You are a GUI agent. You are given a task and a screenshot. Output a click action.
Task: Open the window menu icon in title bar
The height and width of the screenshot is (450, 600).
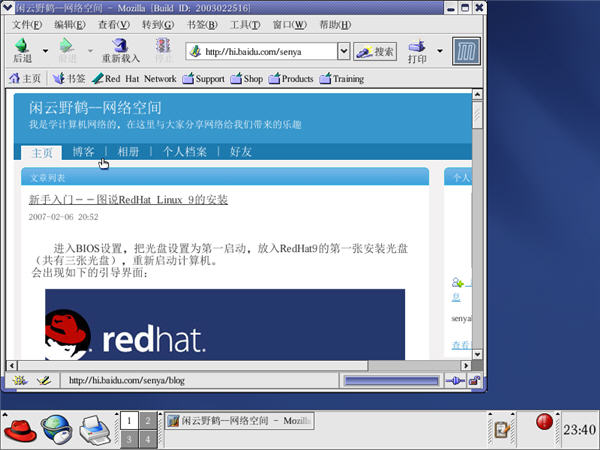(x=7, y=7)
